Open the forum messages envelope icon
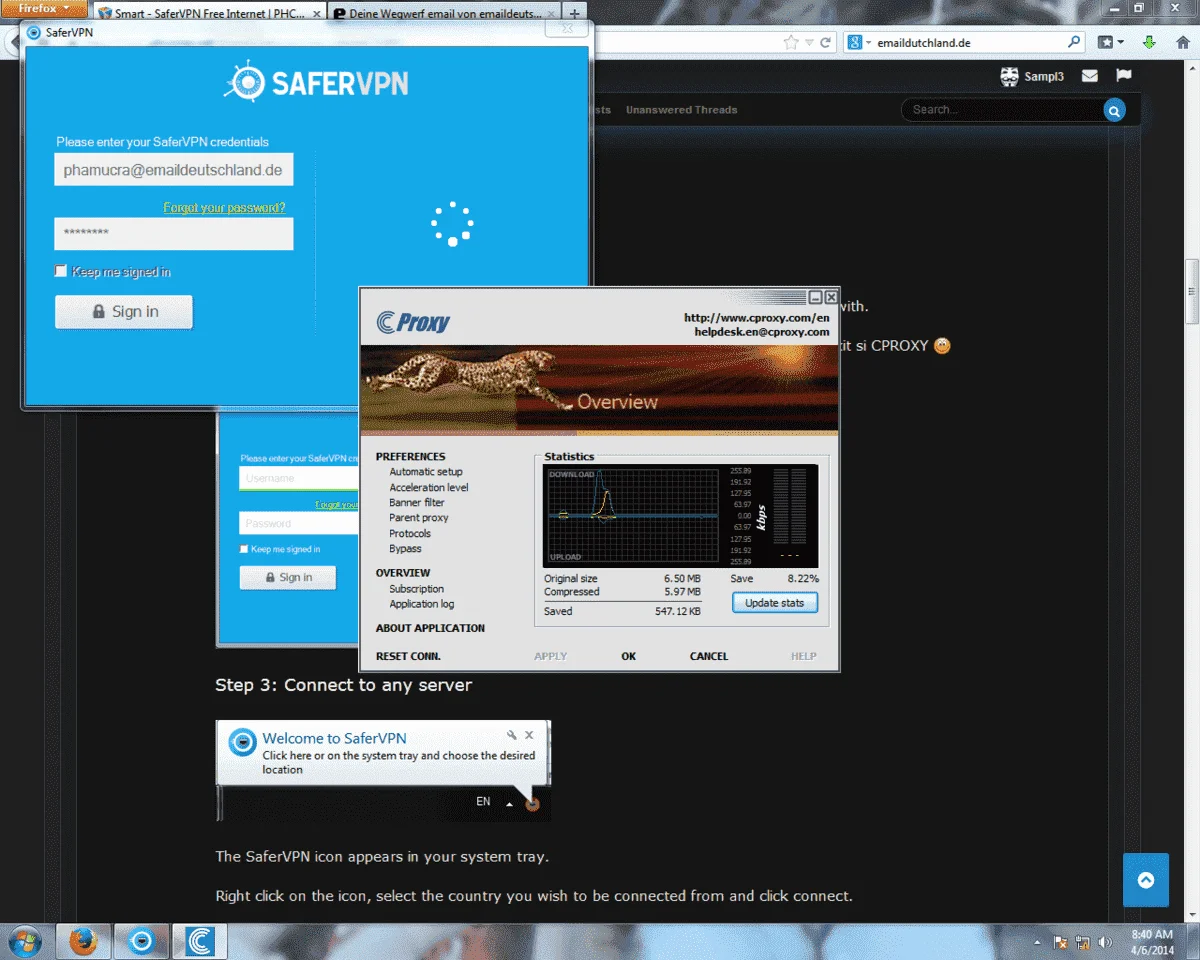This screenshot has height=960, width=1200. click(1090, 76)
